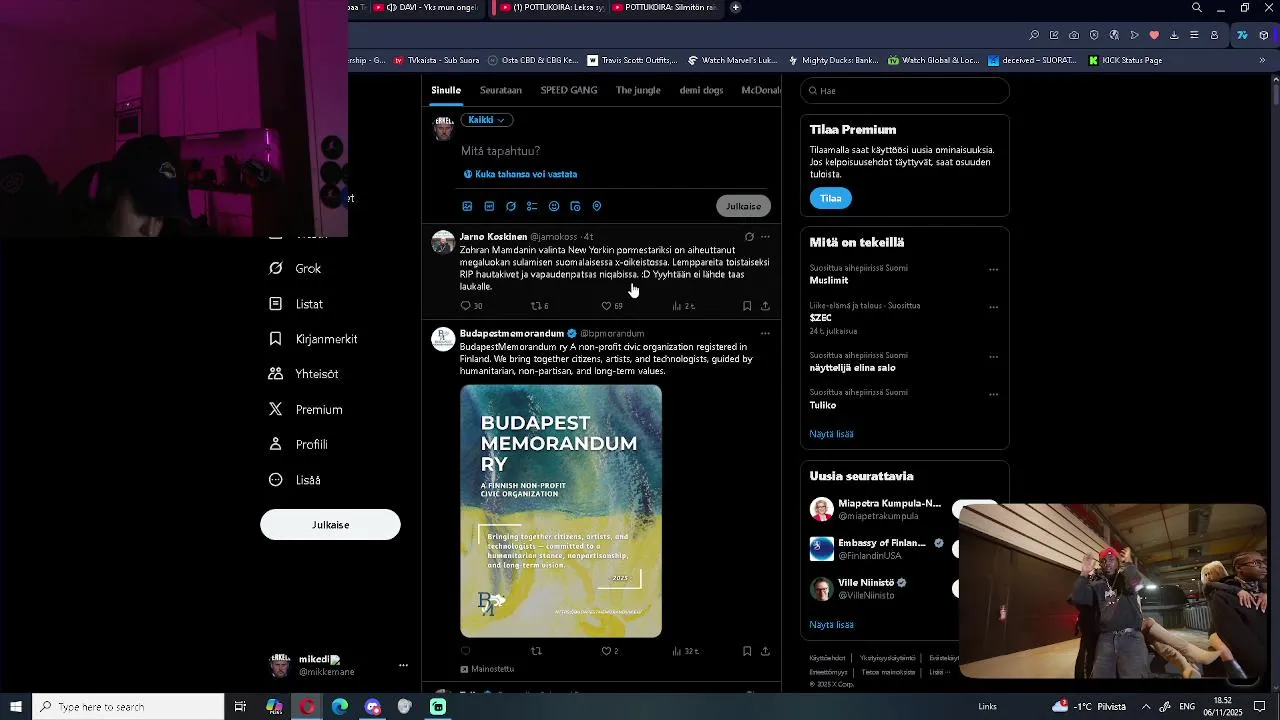Add a poll to the new post
This screenshot has width=1280, height=720.
[x=532, y=206]
